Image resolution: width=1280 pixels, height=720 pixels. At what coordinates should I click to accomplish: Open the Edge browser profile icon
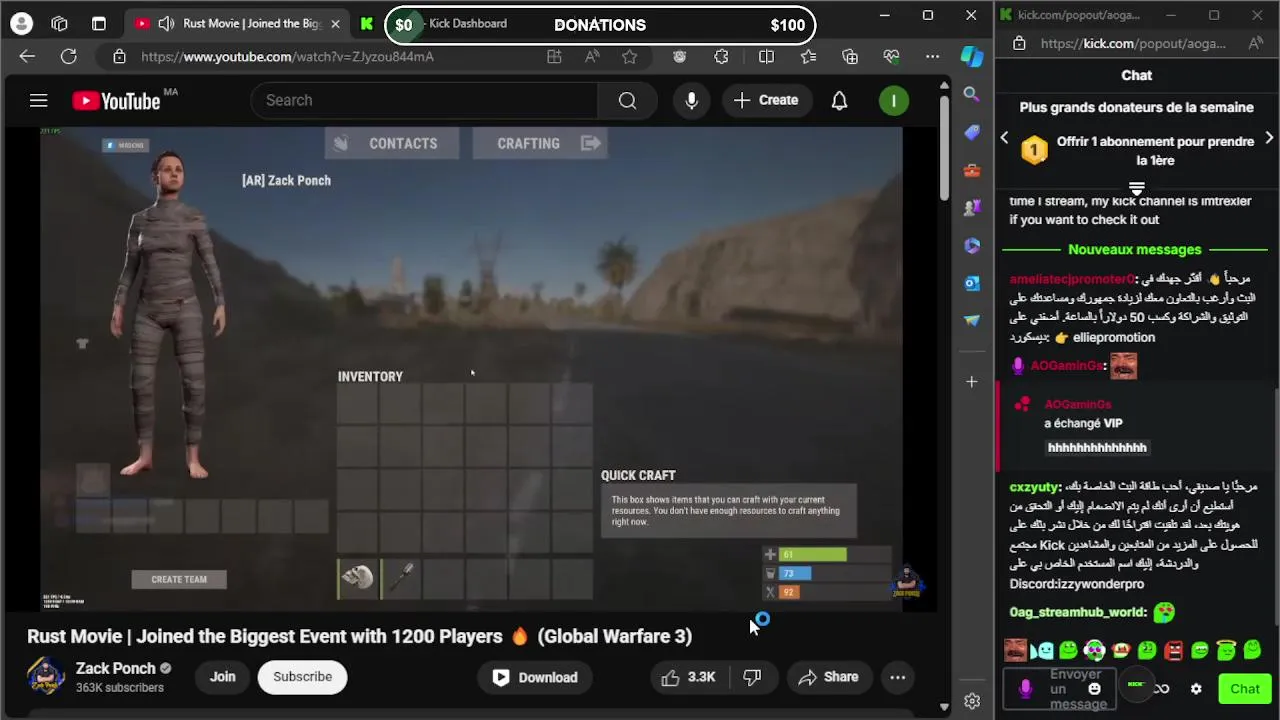click(21, 23)
